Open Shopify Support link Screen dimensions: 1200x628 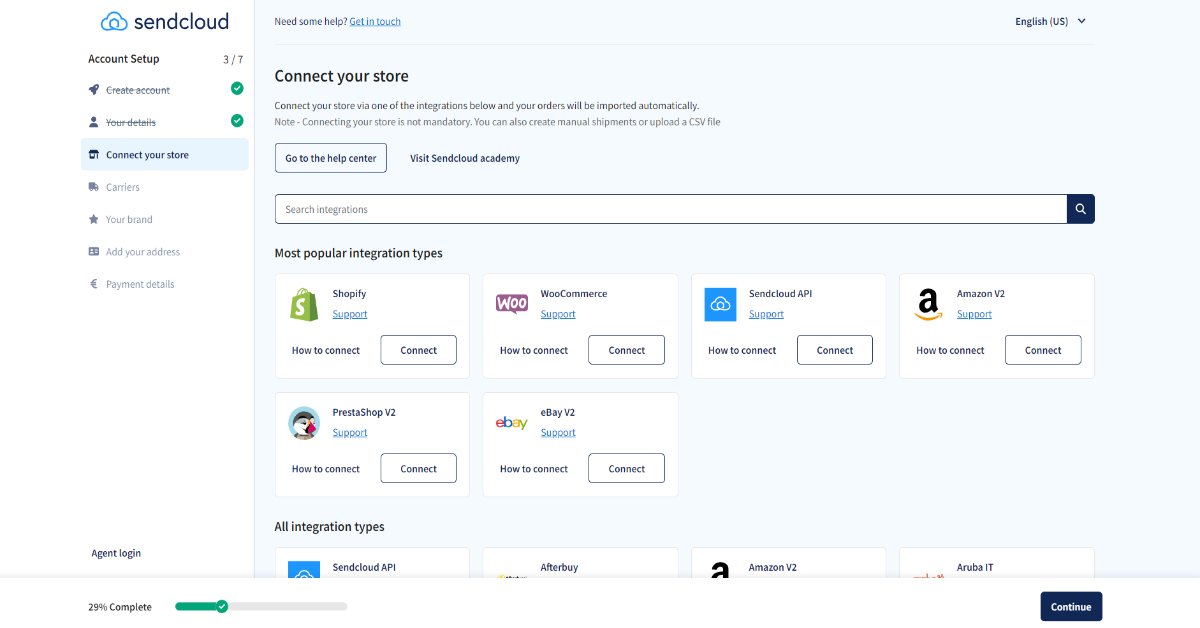[350, 314]
